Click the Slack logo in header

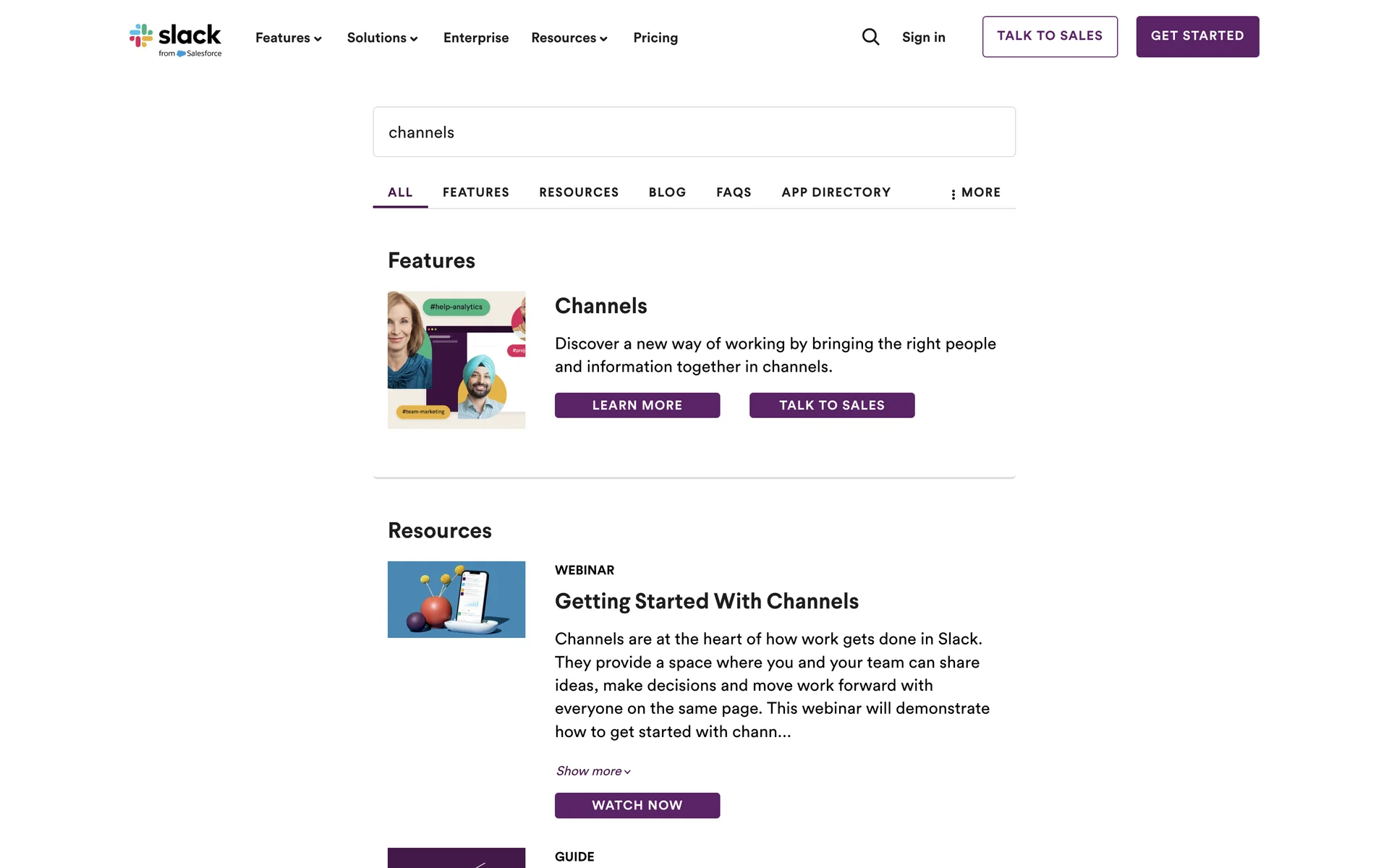click(x=175, y=39)
